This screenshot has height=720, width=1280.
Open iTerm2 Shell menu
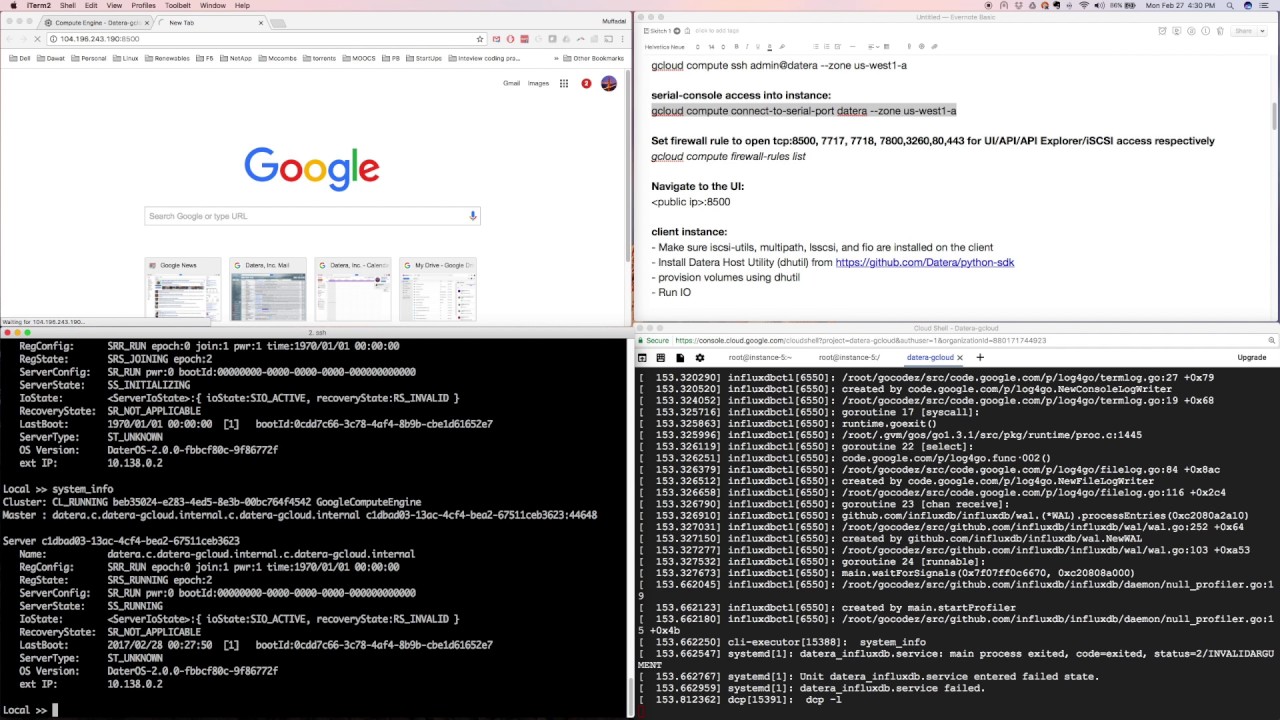[x=67, y=5]
